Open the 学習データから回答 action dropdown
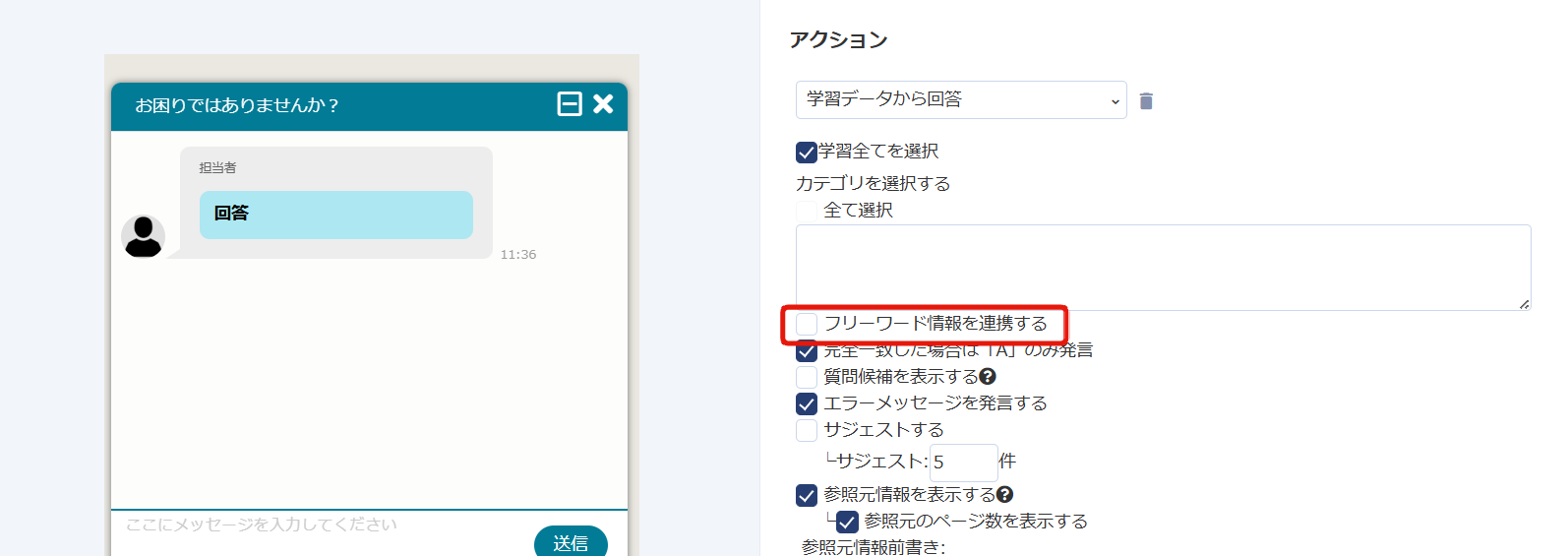This screenshot has height=556, width=1568. (x=961, y=99)
